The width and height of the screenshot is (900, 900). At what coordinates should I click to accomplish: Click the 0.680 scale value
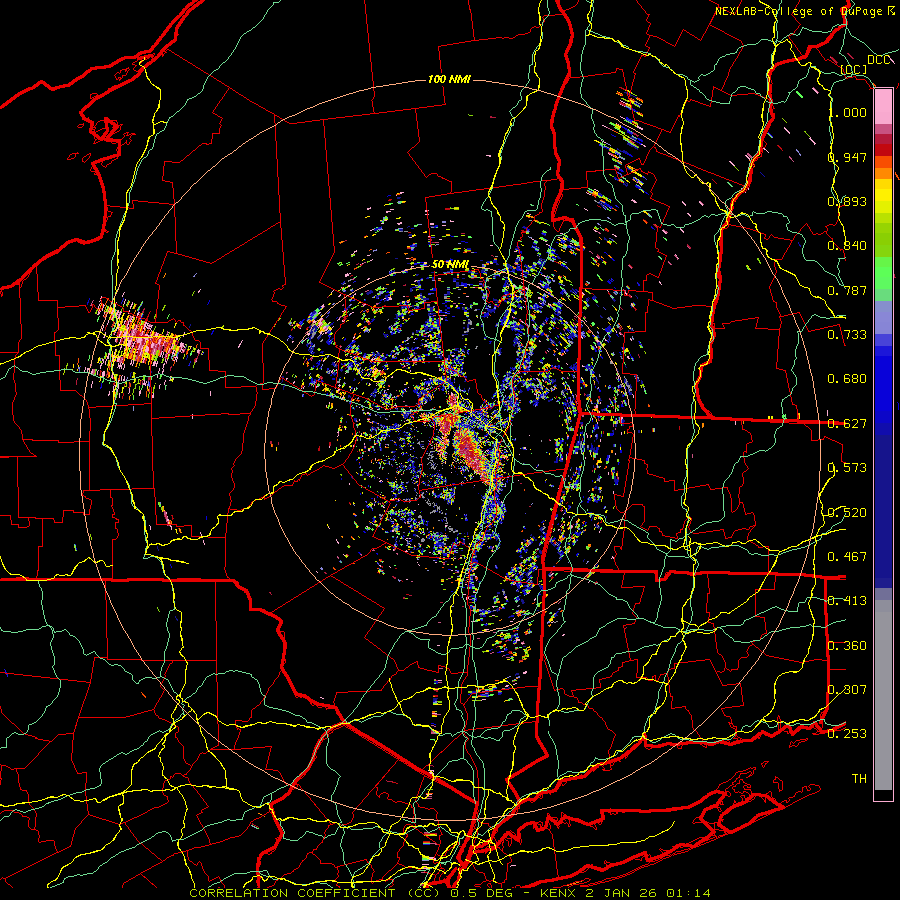[x=847, y=379]
